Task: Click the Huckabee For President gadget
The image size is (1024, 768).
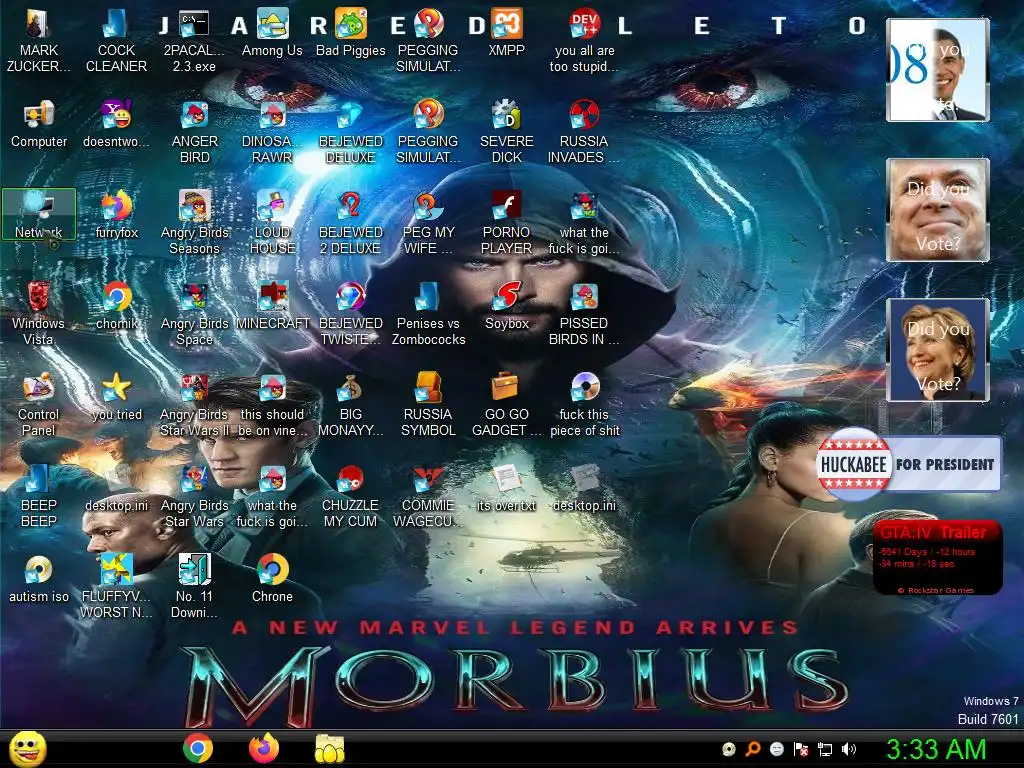Action: point(908,464)
